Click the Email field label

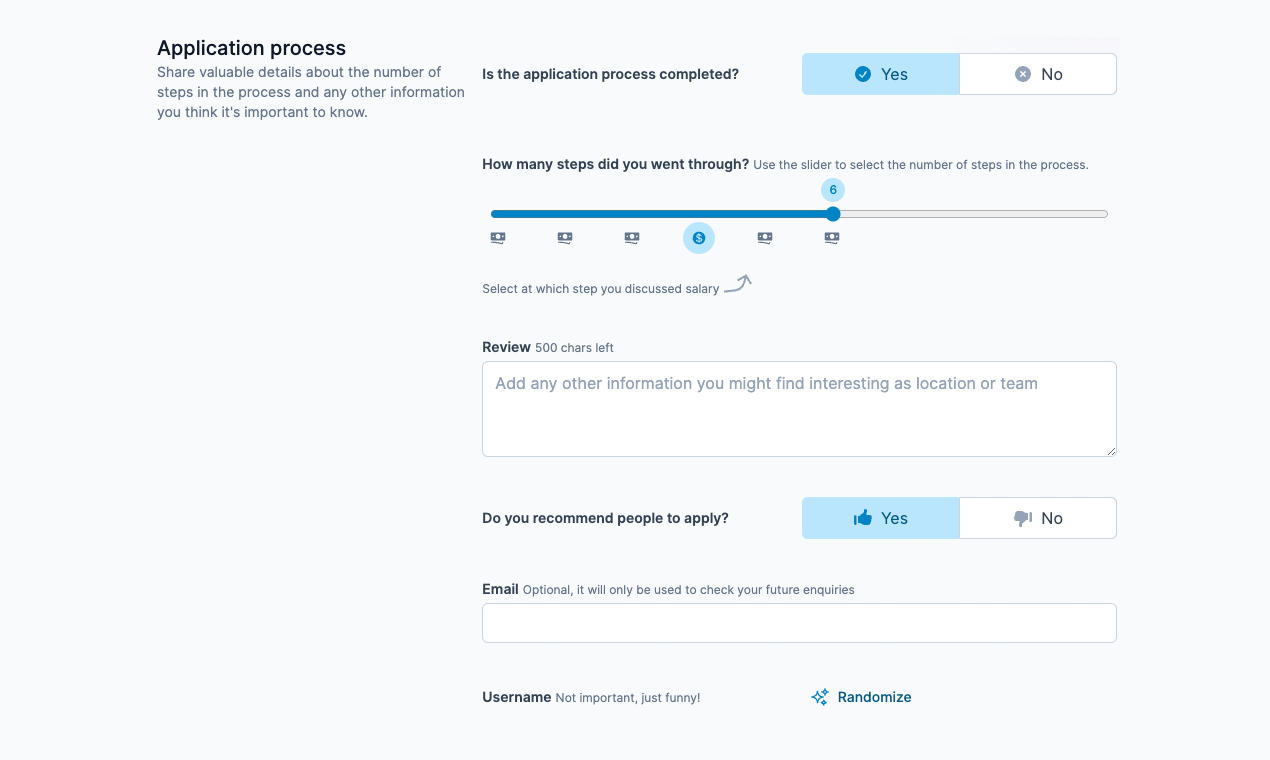pyautogui.click(x=500, y=589)
